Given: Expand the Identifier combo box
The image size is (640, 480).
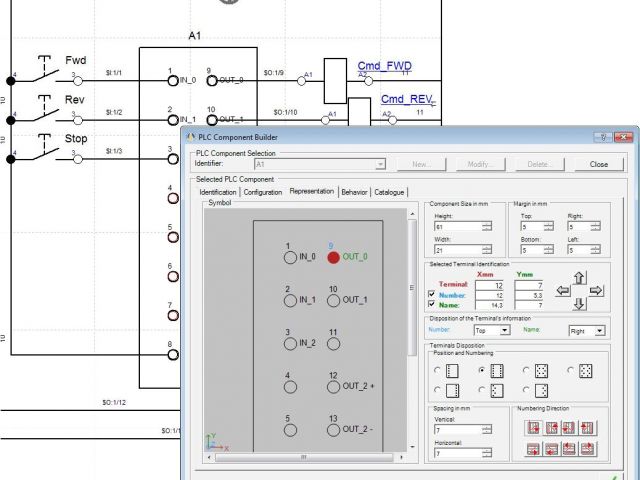Looking at the screenshot, I should tap(380, 163).
